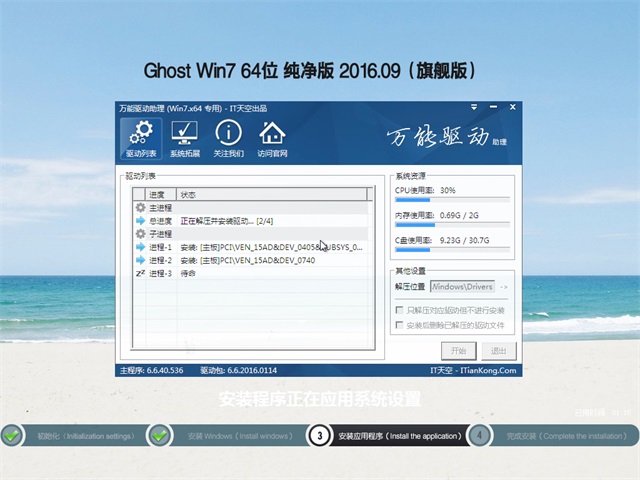Toggle 只解压对应驱动但不进行安装 checkbox
This screenshot has width=640, height=480.
[400, 311]
